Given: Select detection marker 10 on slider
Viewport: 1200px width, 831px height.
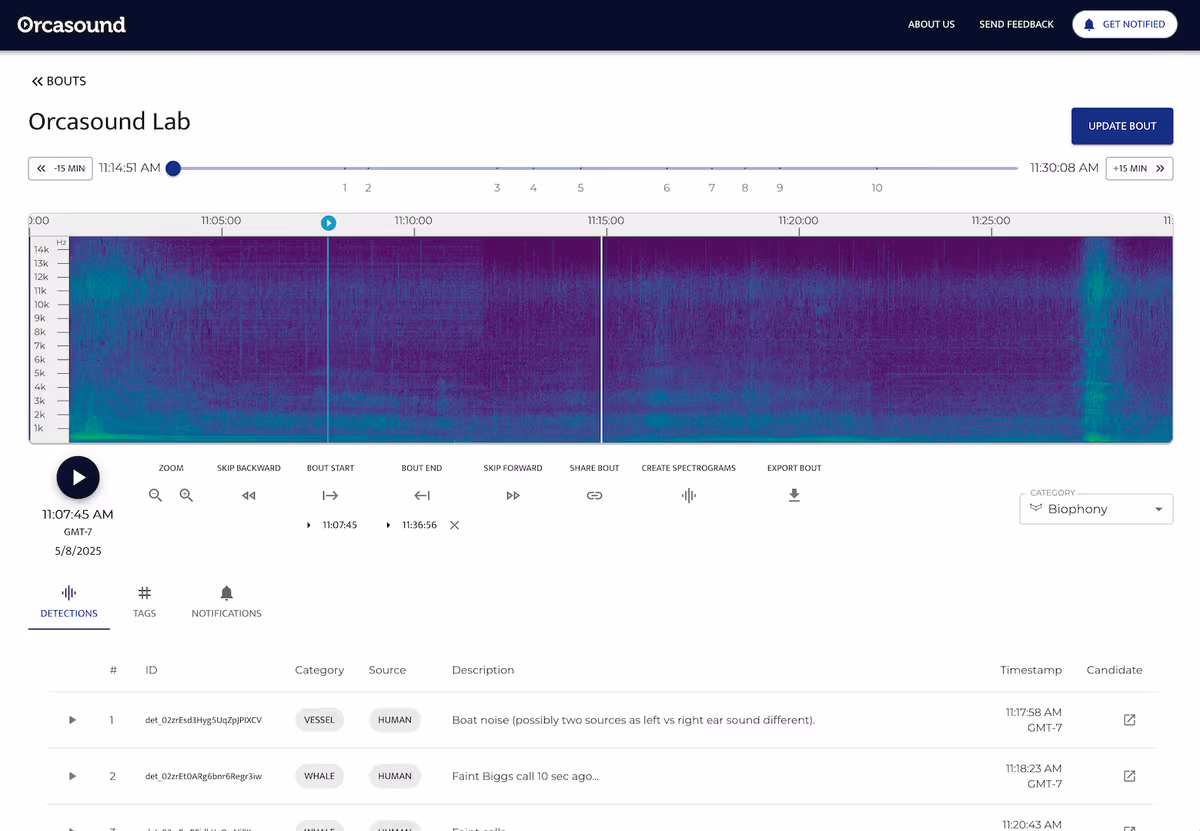Looking at the screenshot, I should (x=877, y=187).
